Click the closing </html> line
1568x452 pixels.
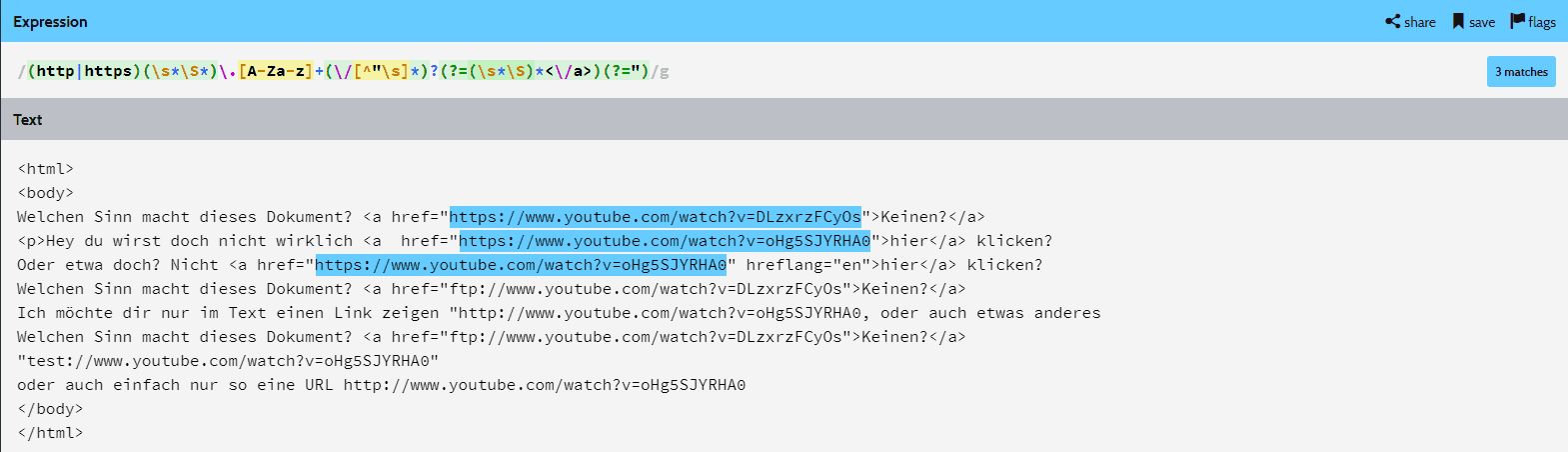50,433
